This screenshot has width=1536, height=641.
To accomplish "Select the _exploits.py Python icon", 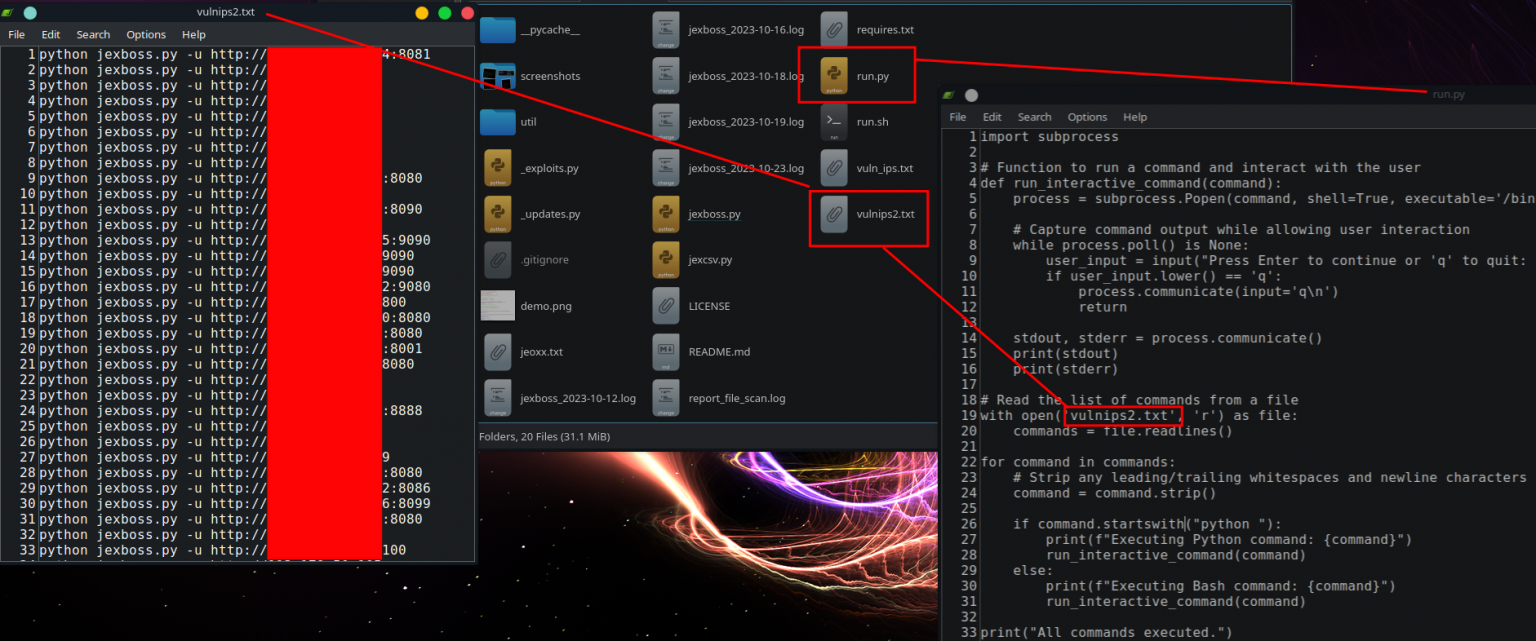I will pos(497,167).
